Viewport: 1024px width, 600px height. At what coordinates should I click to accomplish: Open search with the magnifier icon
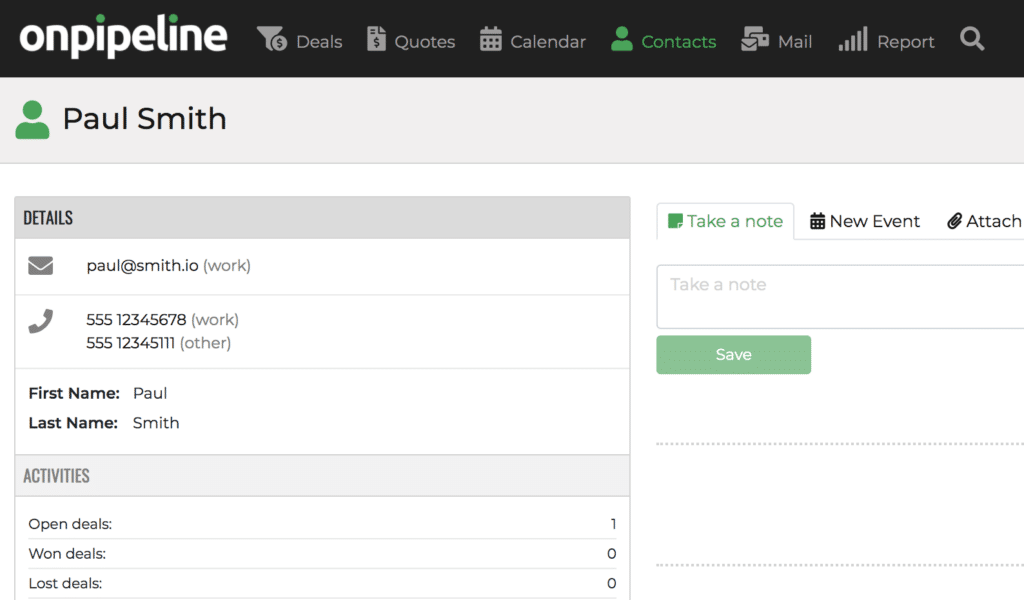[972, 39]
